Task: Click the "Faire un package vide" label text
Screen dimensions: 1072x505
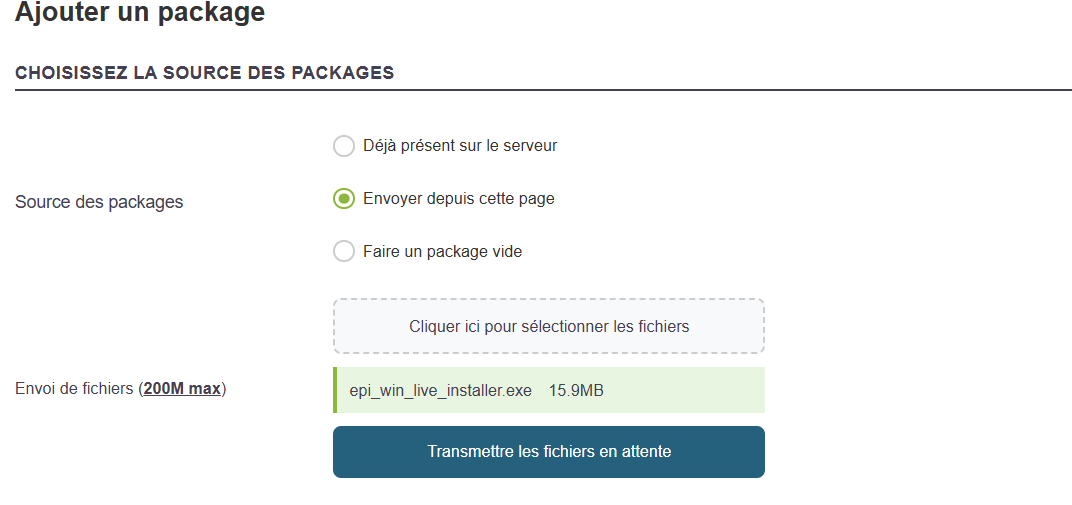Action: [x=442, y=252]
